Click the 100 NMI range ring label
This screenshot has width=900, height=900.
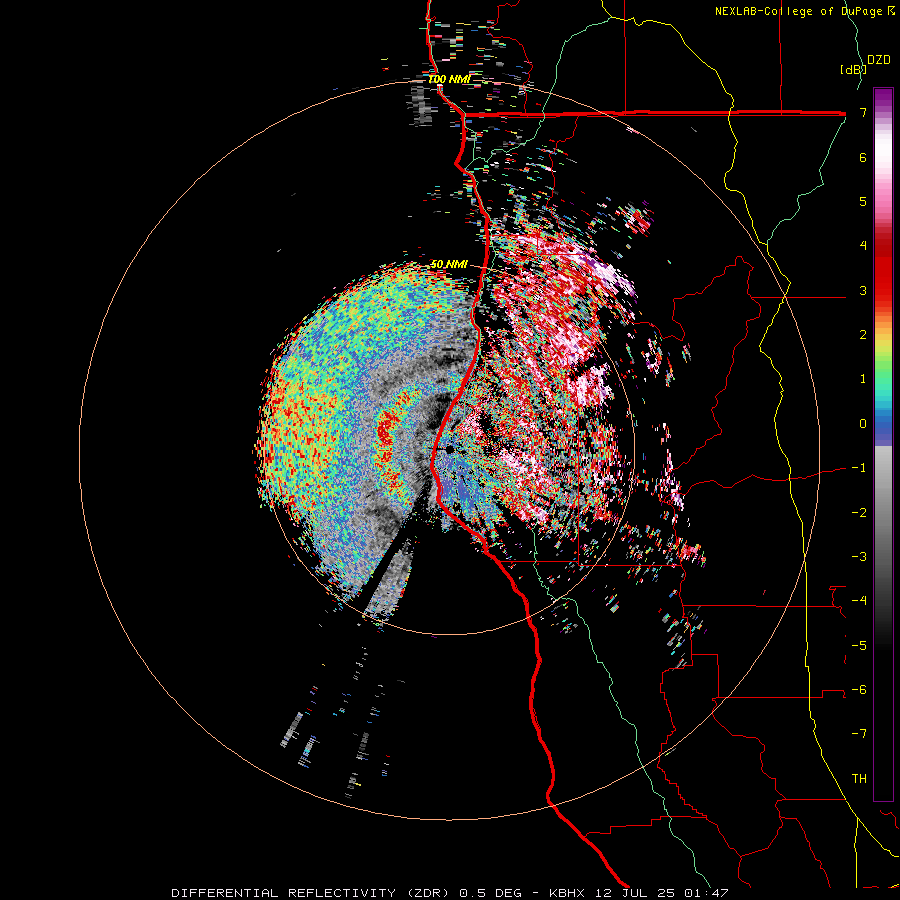[449, 79]
